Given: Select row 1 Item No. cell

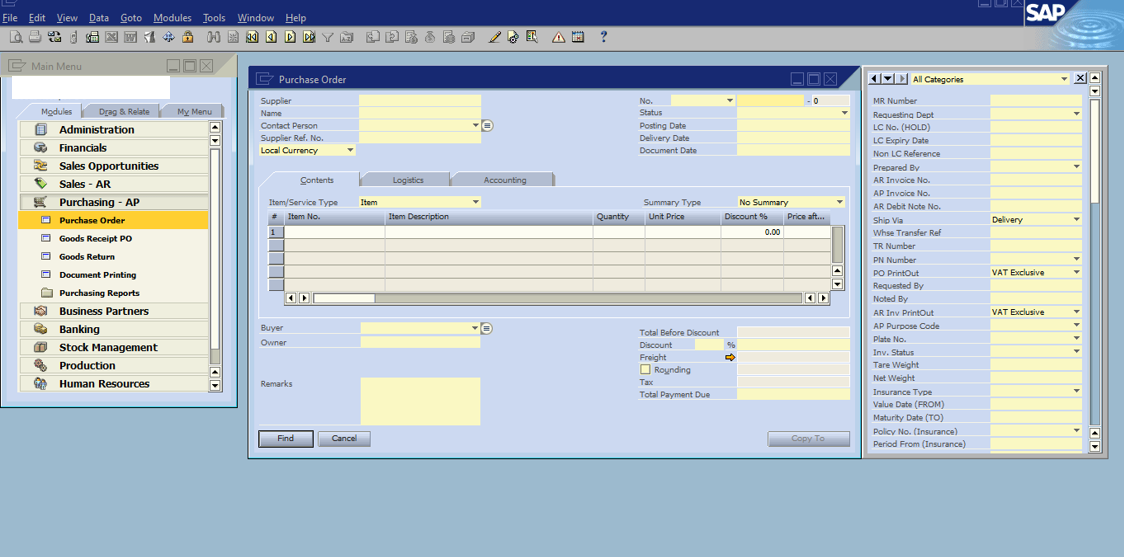Looking at the screenshot, I should (x=335, y=232).
